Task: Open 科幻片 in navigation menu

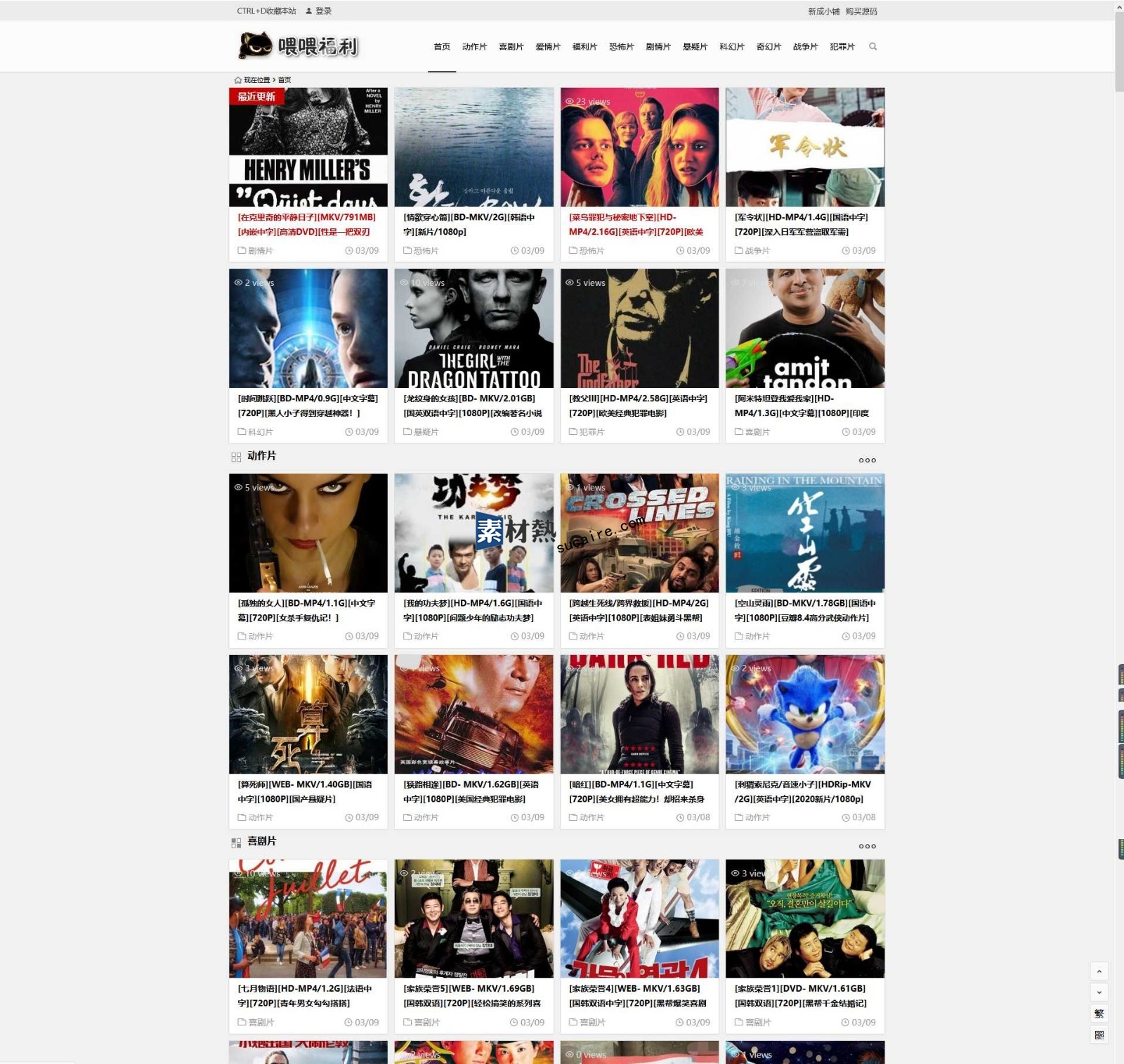Action: pyautogui.click(x=731, y=46)
